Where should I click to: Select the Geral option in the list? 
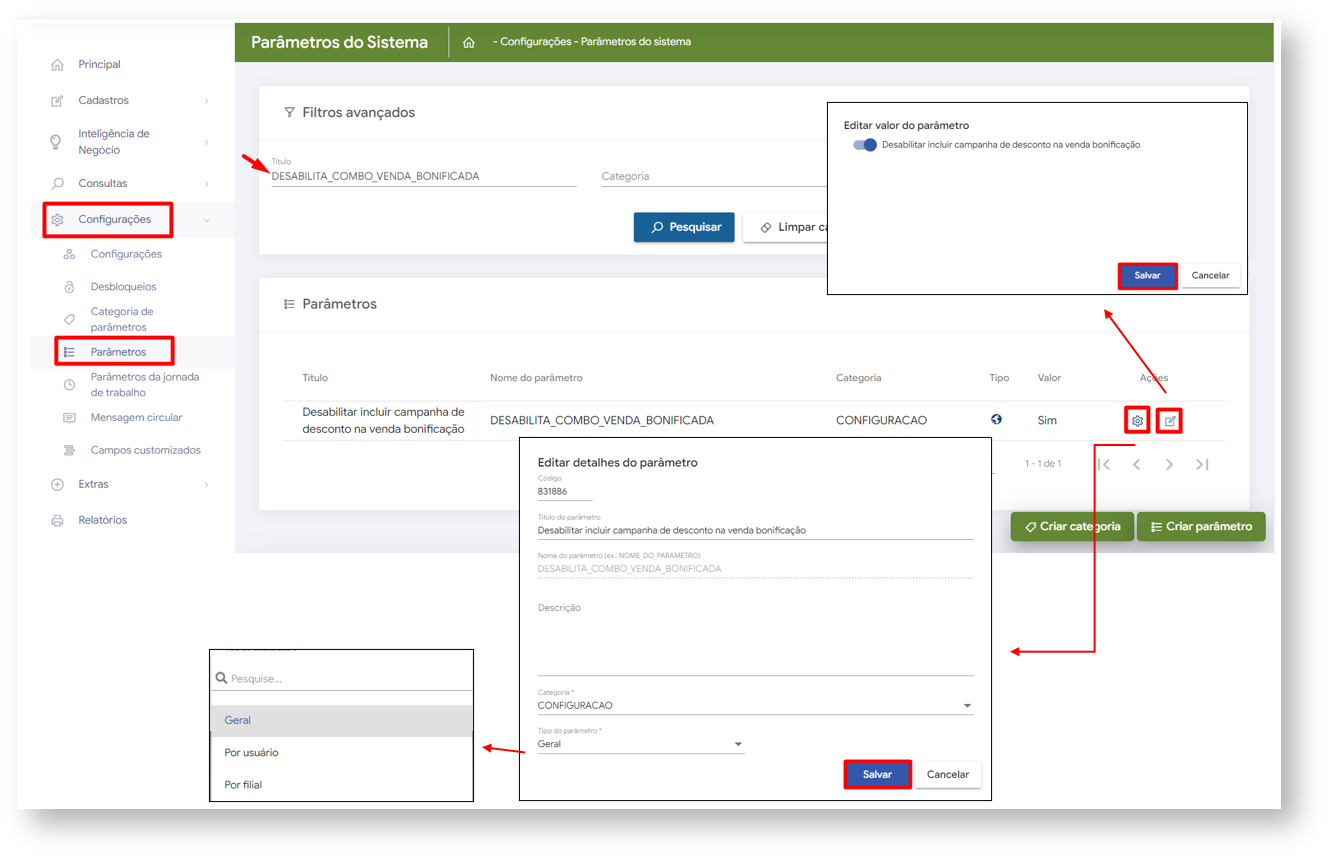point(341,721)
